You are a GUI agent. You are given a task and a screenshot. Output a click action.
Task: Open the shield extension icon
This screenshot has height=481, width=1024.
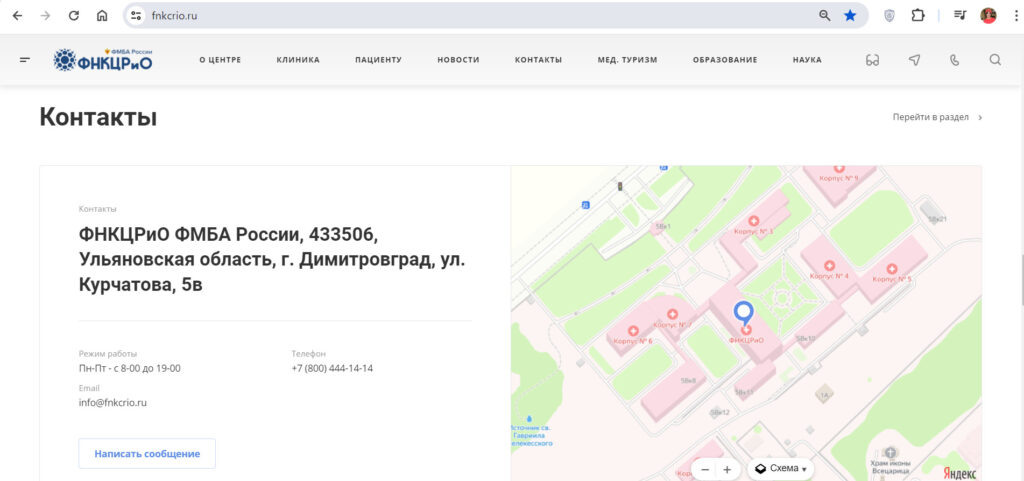pos(889,16)
